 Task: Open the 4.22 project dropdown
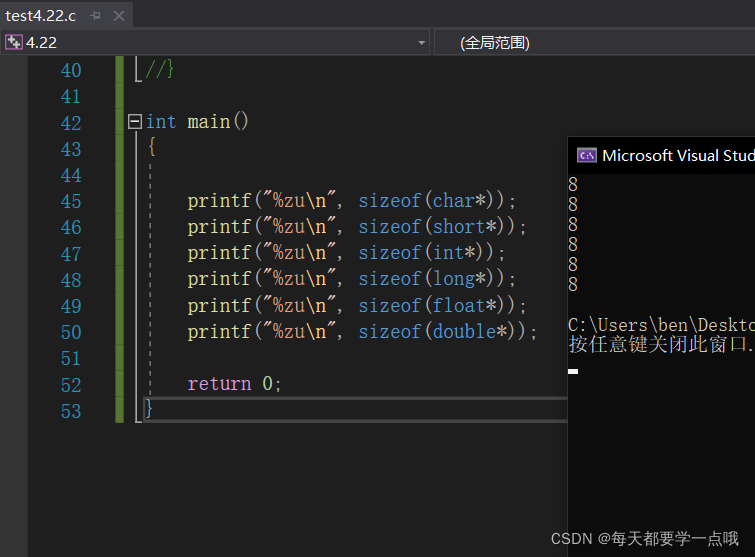421,42
